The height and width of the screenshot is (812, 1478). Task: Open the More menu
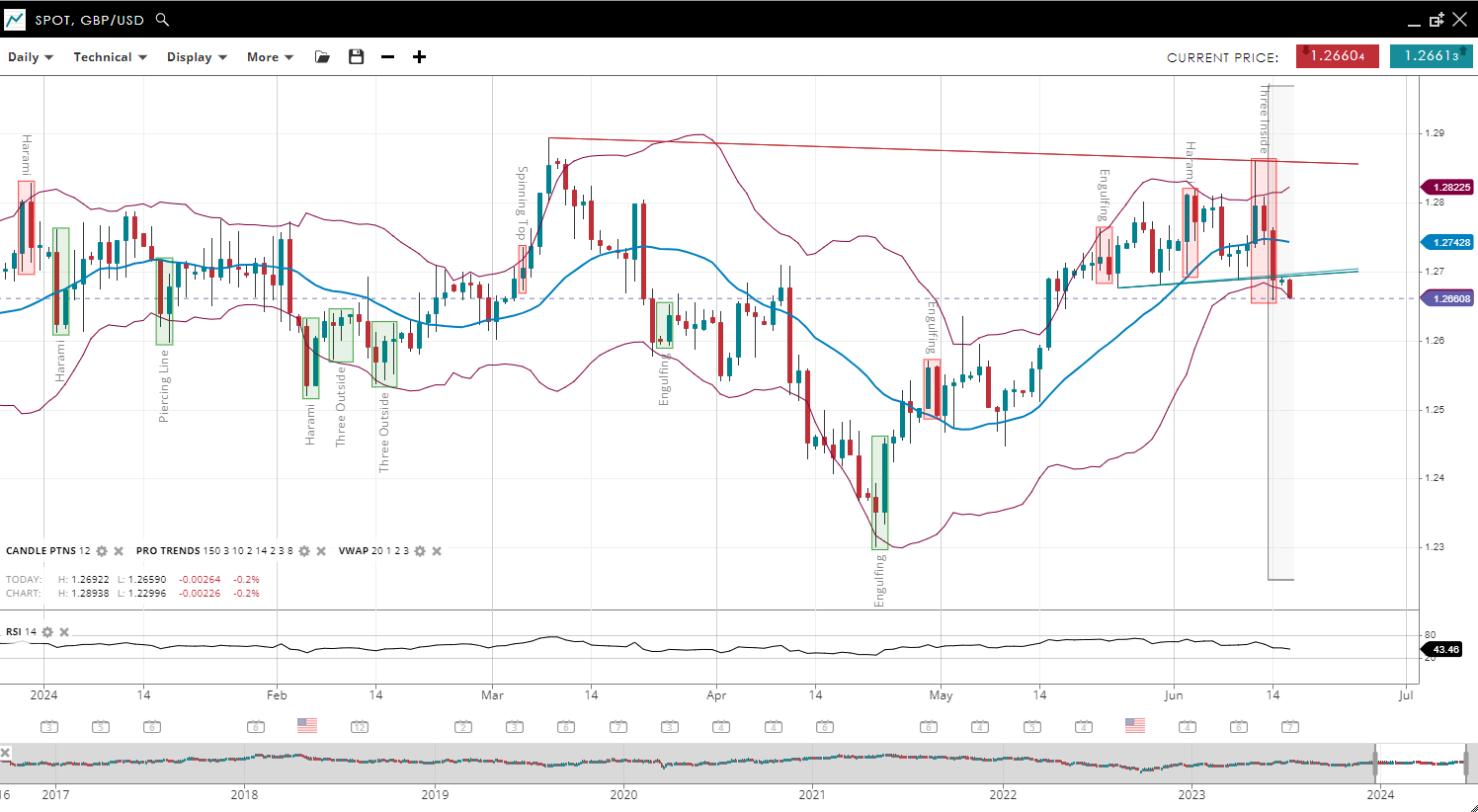pos(270,57)
